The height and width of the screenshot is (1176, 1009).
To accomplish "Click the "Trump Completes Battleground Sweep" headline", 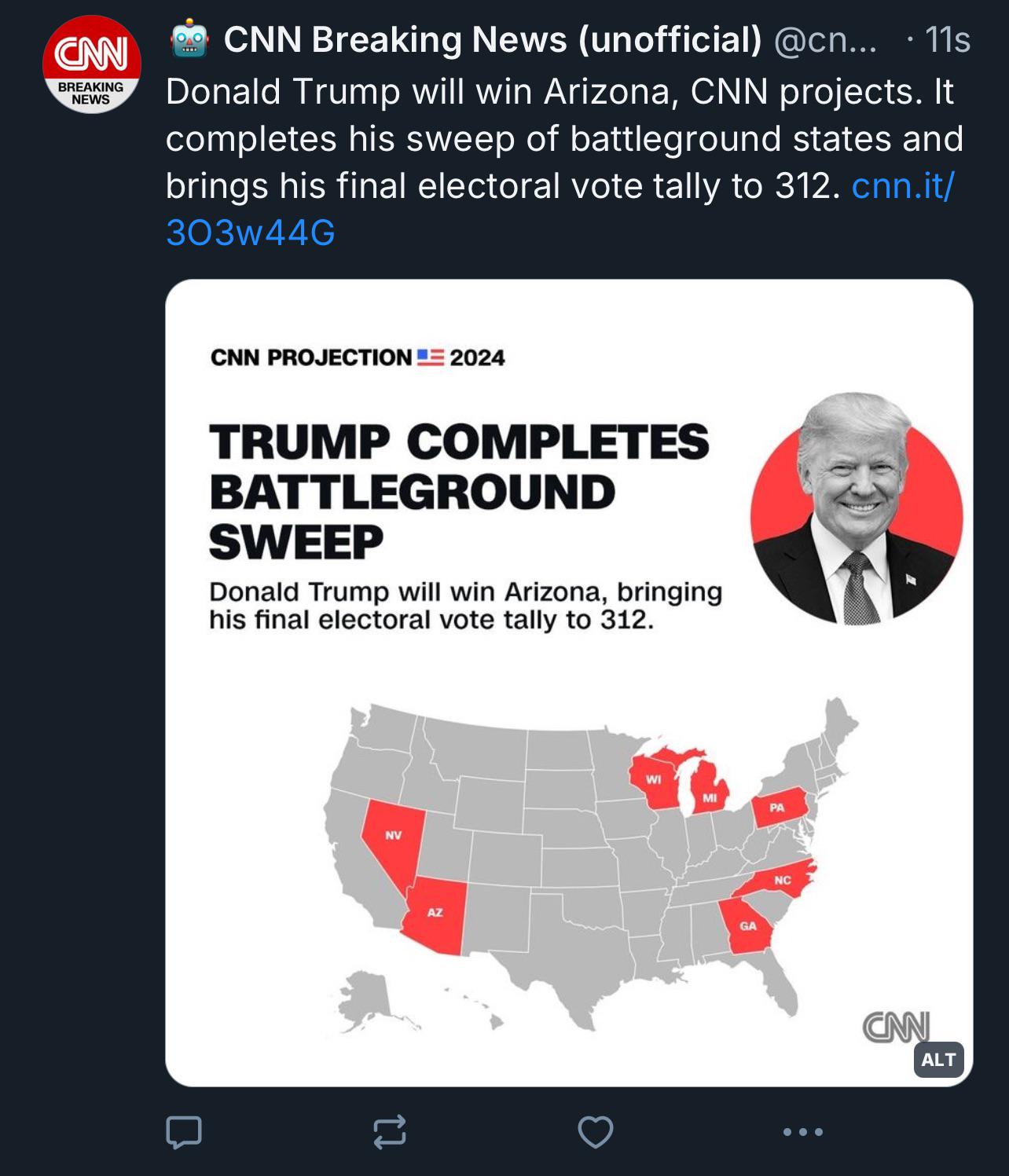I will point(458,492).
